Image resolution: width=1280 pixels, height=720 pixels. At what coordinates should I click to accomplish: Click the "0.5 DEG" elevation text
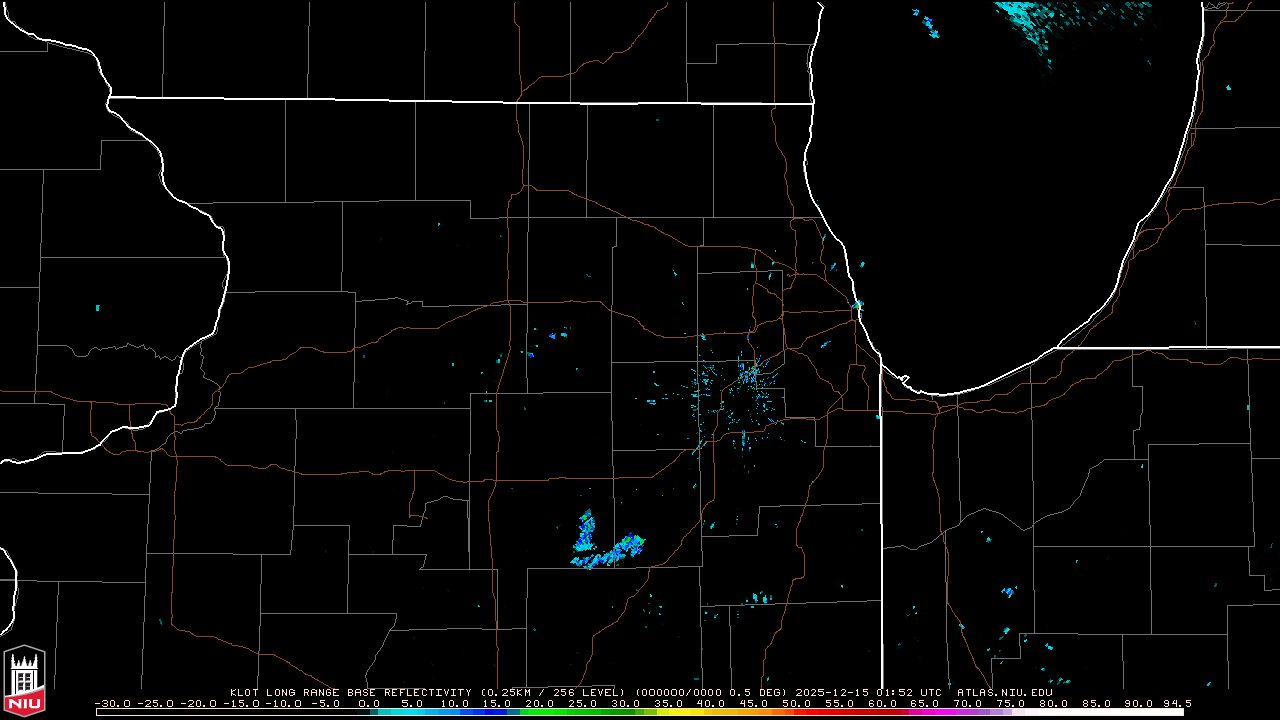pyautogui.click(x=759, y=692)
